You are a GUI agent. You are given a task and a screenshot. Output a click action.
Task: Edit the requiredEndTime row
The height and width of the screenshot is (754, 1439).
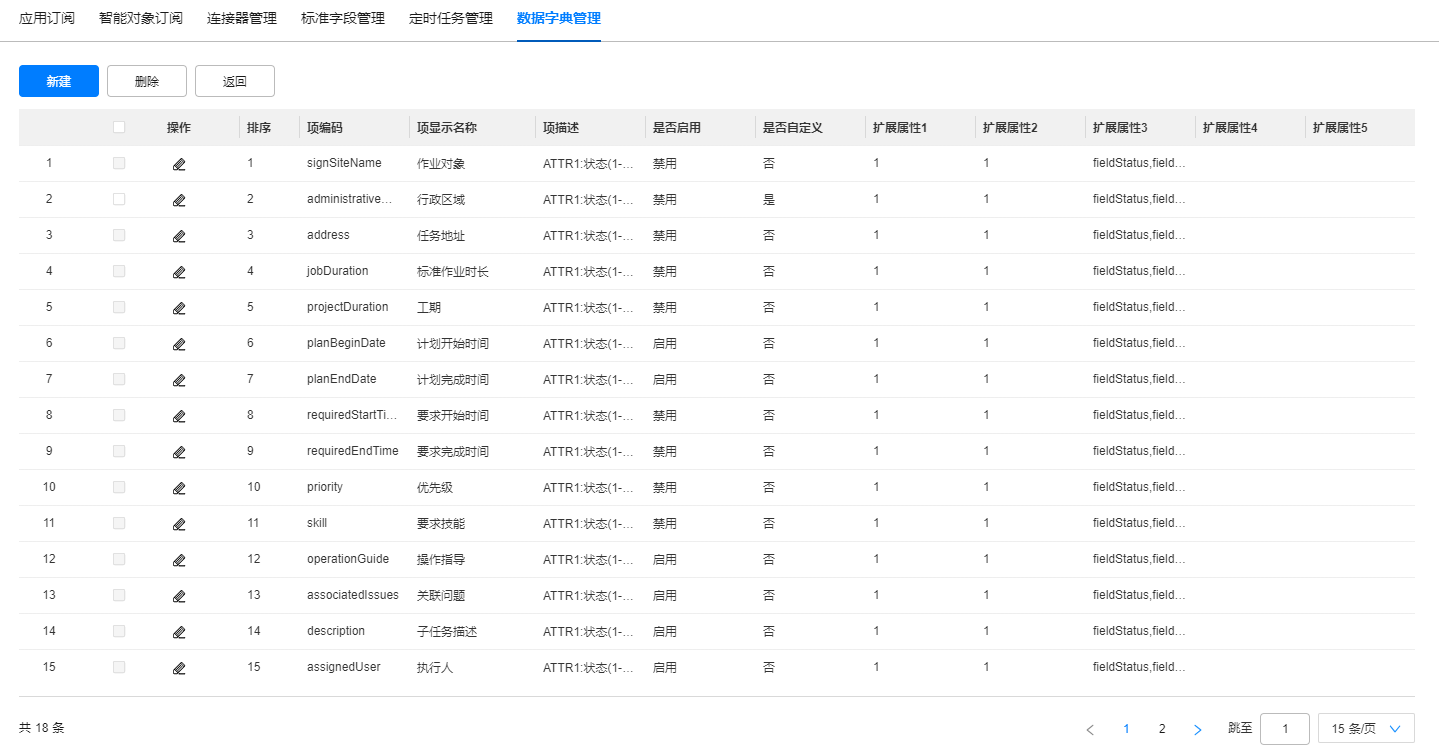[x=179, y=452]
